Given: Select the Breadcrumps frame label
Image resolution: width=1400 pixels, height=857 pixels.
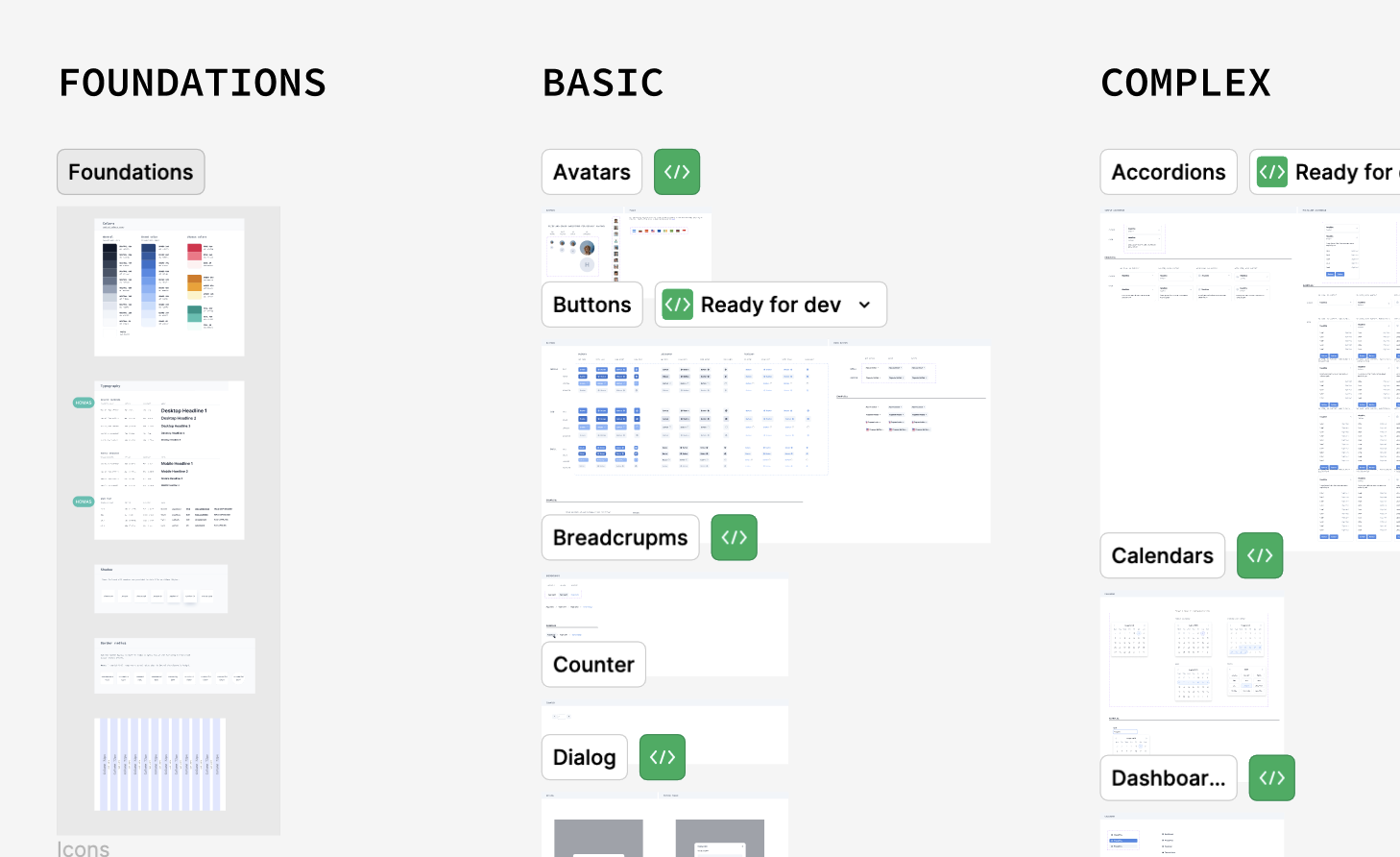Looking at the screenshot, I should pos(620,537).
